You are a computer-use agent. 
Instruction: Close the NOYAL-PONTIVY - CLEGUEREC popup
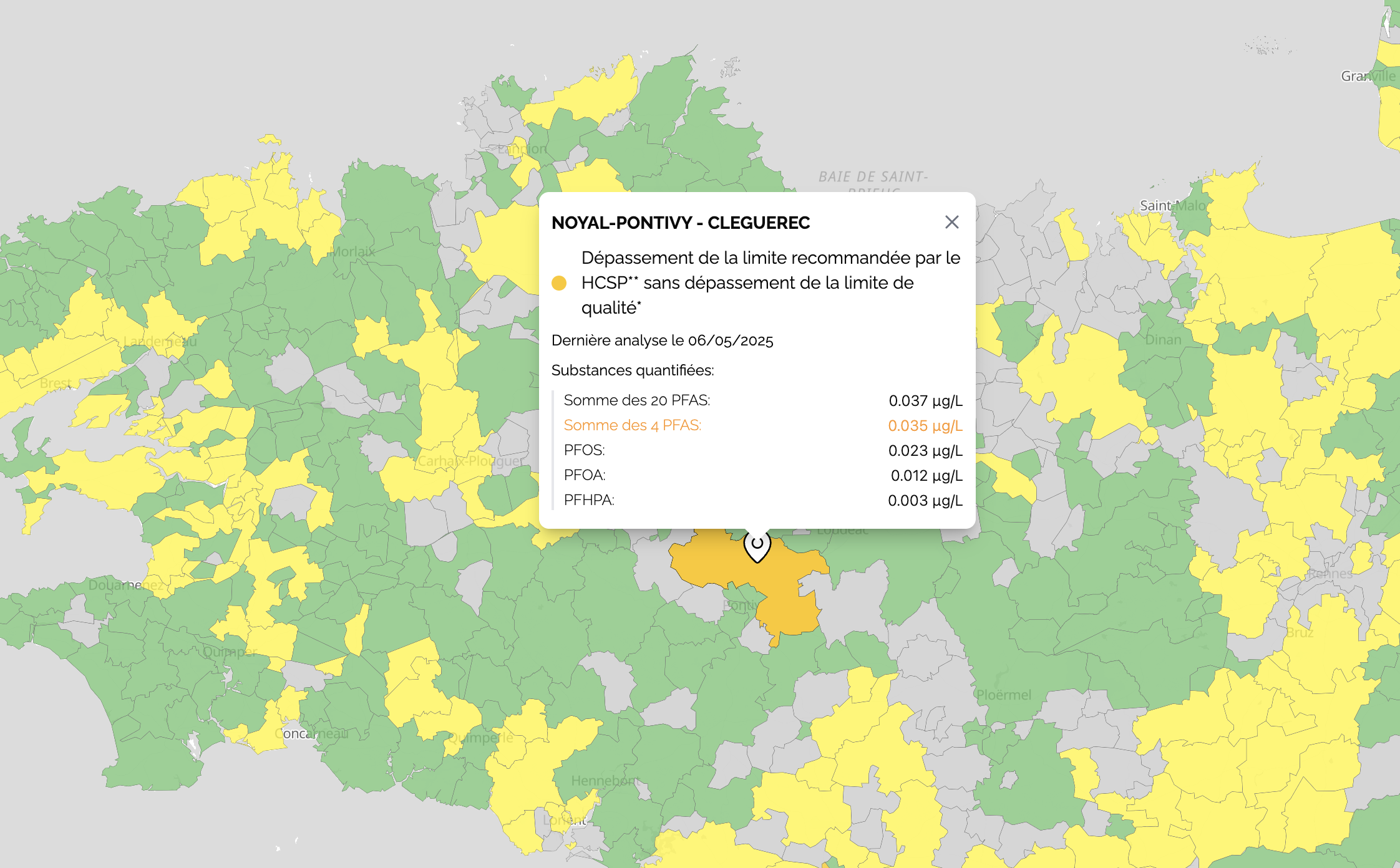click(x=952, y=223)
